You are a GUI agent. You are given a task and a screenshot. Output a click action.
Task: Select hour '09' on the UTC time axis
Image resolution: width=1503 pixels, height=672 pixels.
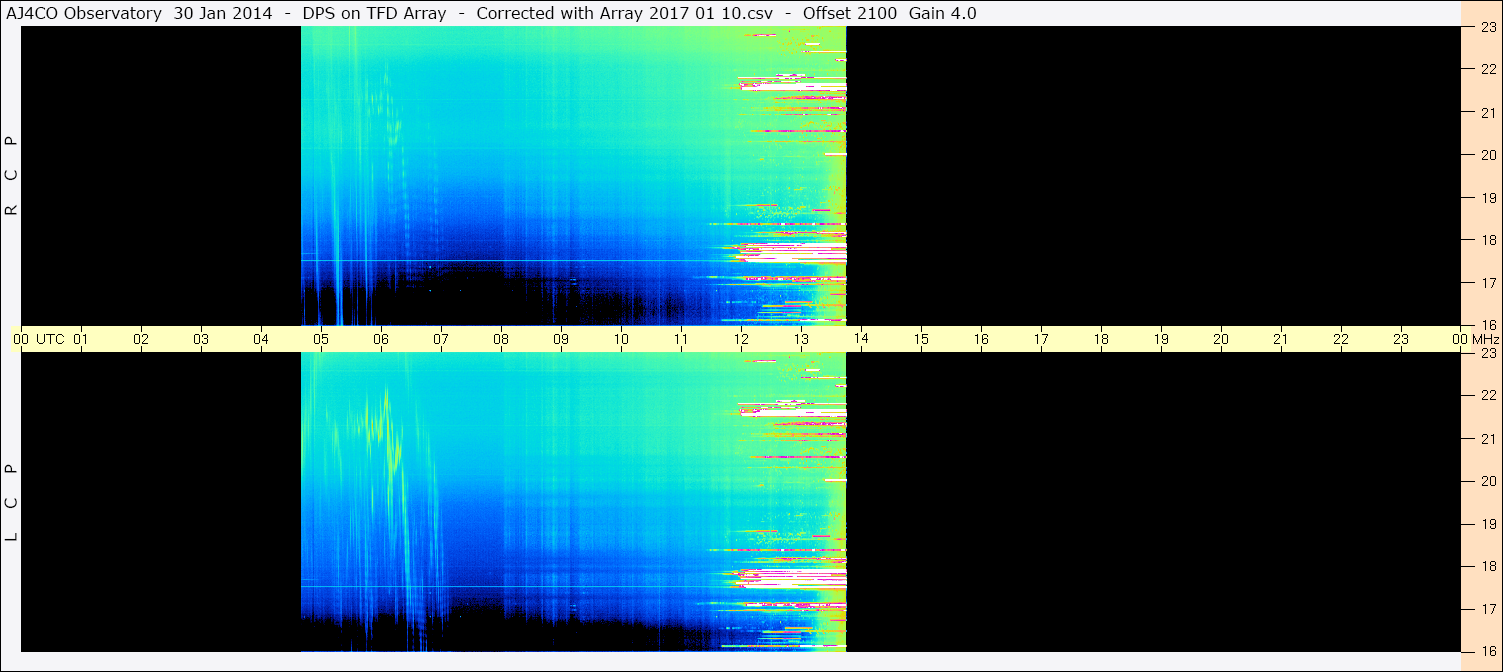tap(561, 339)
